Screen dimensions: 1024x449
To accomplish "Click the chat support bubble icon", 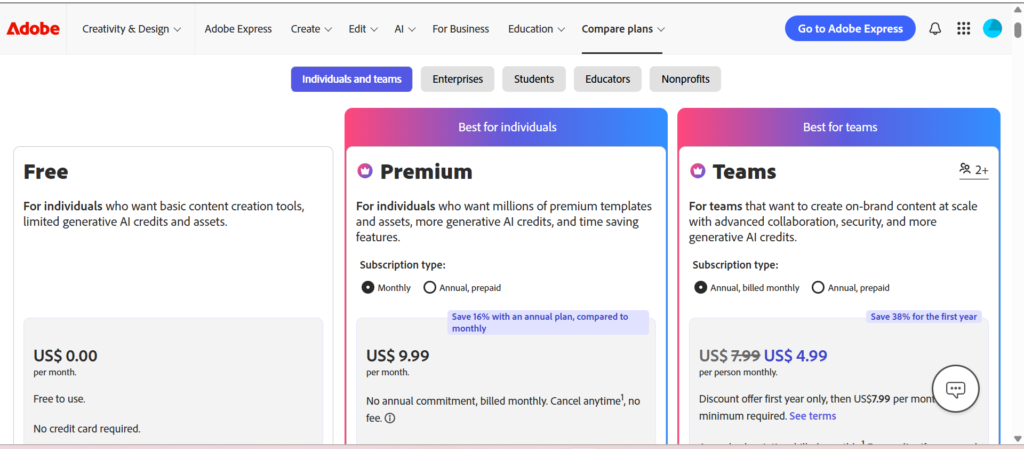I will (x=955, y=390).
